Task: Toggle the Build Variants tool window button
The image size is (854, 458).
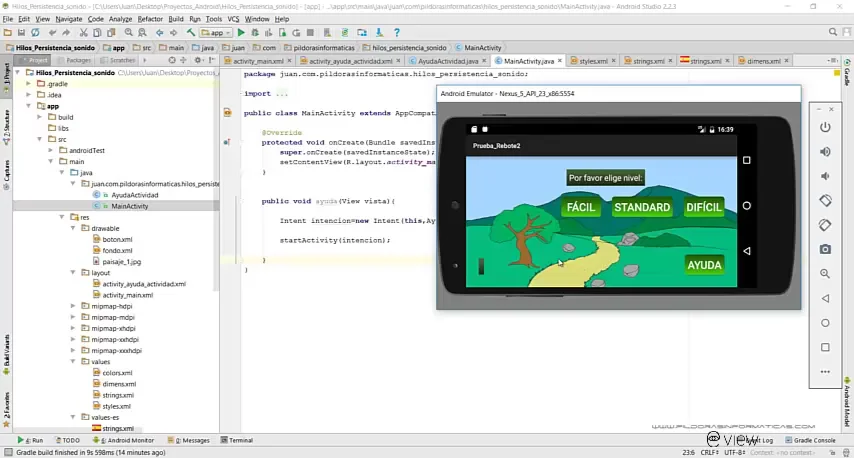Action: 6,354
